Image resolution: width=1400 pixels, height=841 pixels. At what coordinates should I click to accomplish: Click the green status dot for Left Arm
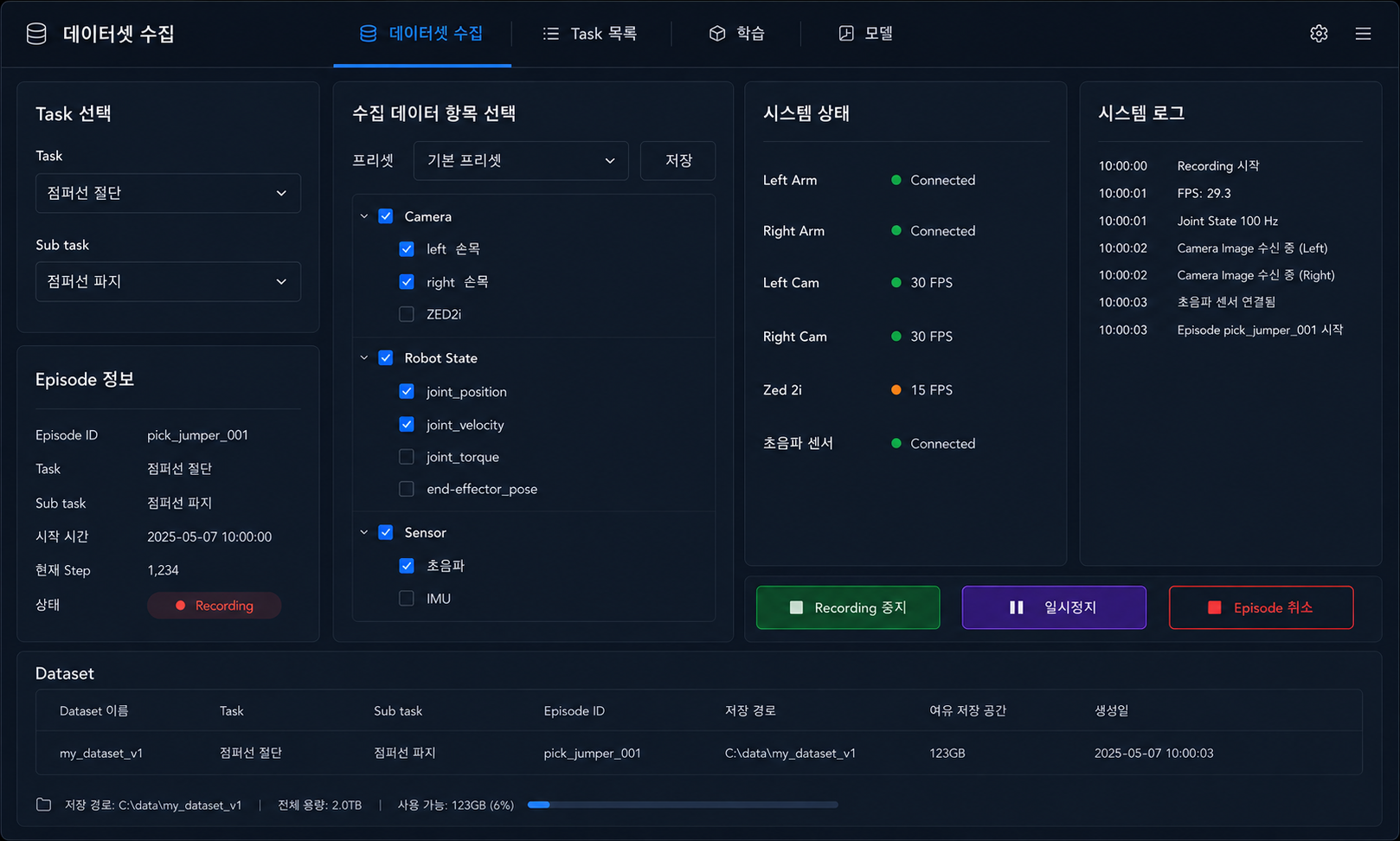tap(896, 180)
